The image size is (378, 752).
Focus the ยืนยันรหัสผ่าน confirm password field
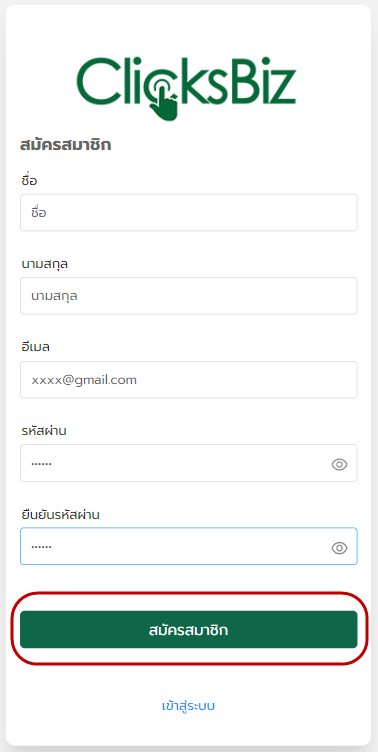(x=189, y=546)
